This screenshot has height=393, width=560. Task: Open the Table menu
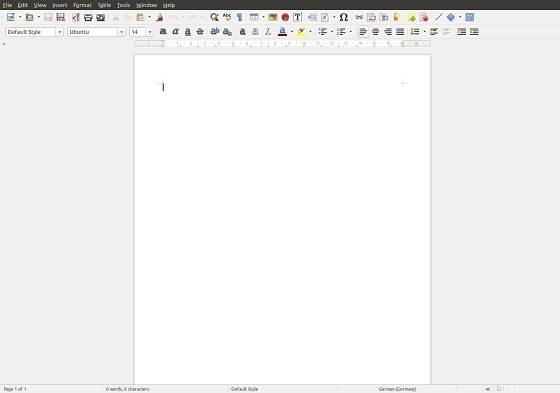point(104,5)
